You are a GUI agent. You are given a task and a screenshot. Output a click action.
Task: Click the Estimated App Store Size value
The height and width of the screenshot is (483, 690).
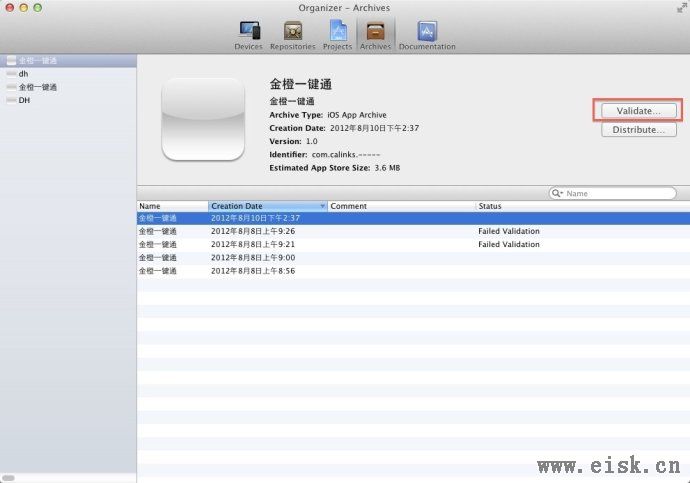pyautogui.click(x=387, y=168)
